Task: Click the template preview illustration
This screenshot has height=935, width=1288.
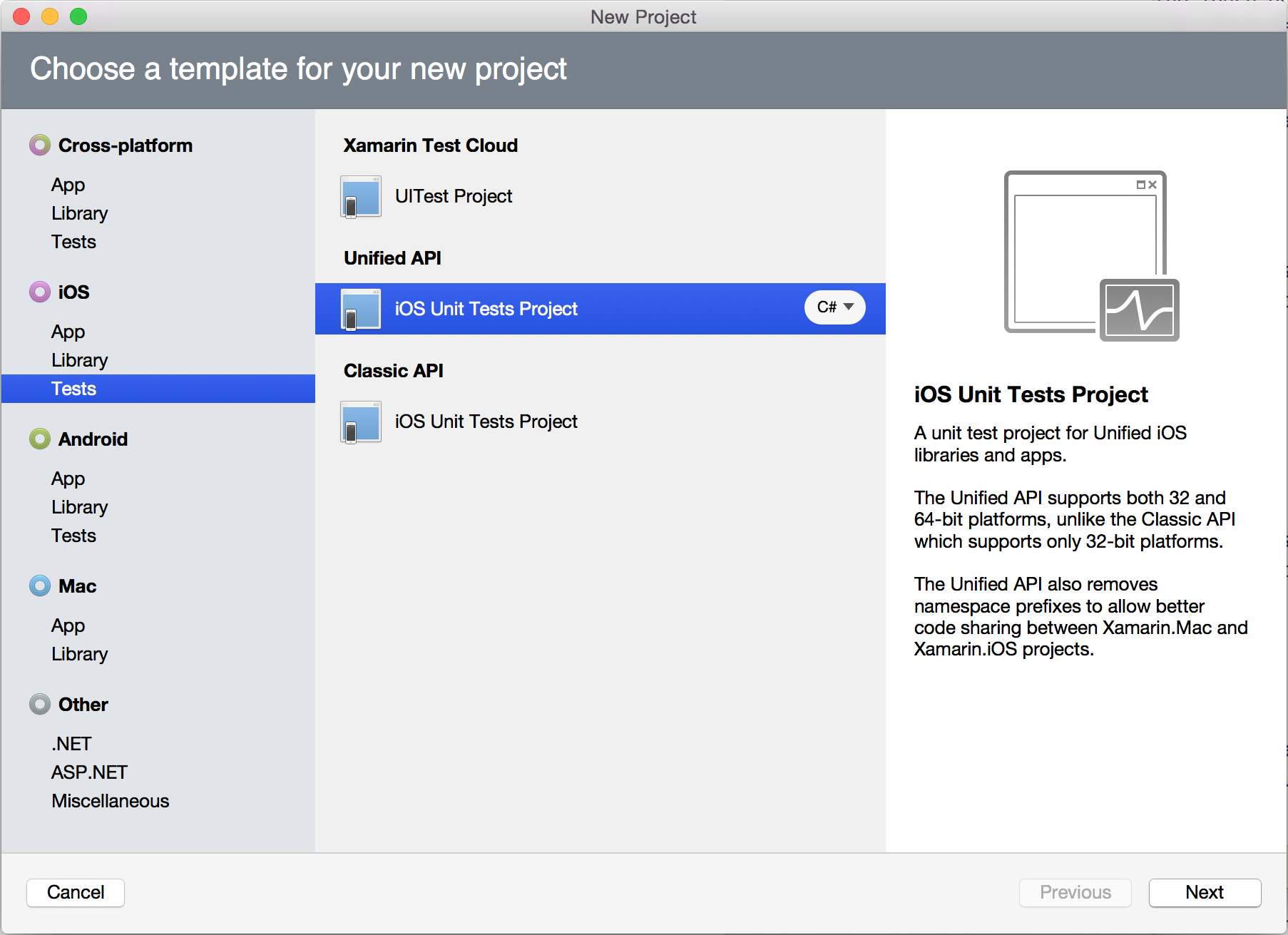Action: tap(1091, 255)
